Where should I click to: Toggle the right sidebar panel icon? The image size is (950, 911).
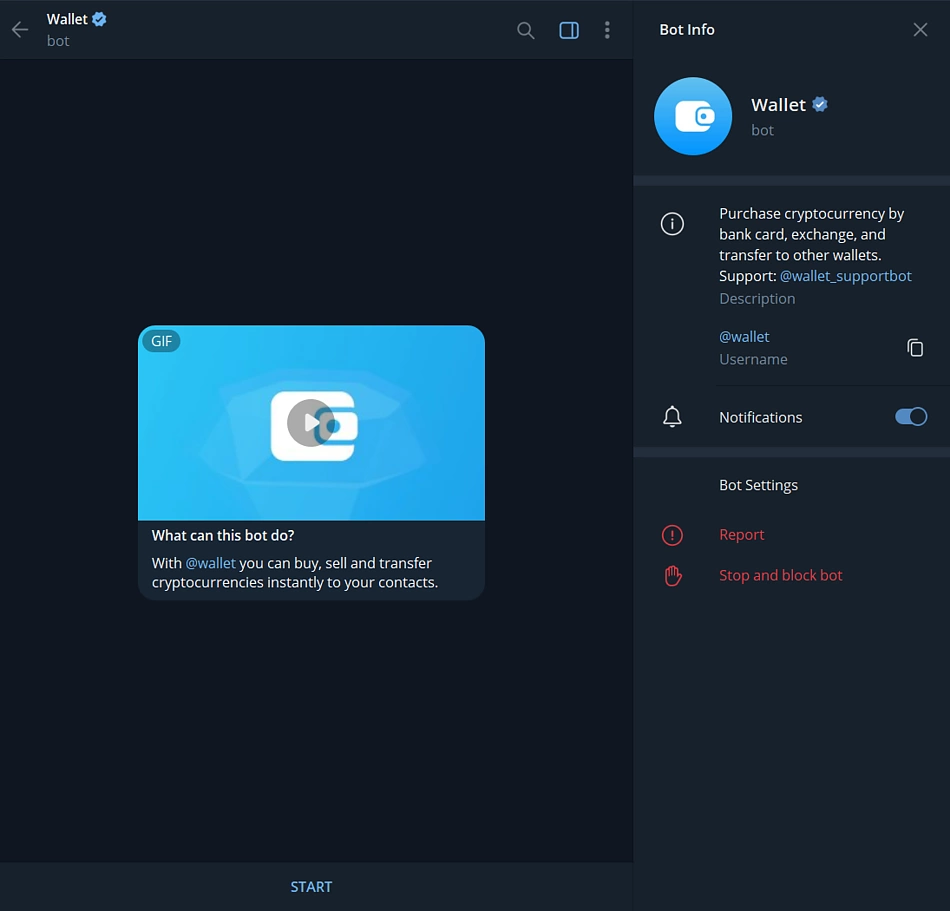568,30
